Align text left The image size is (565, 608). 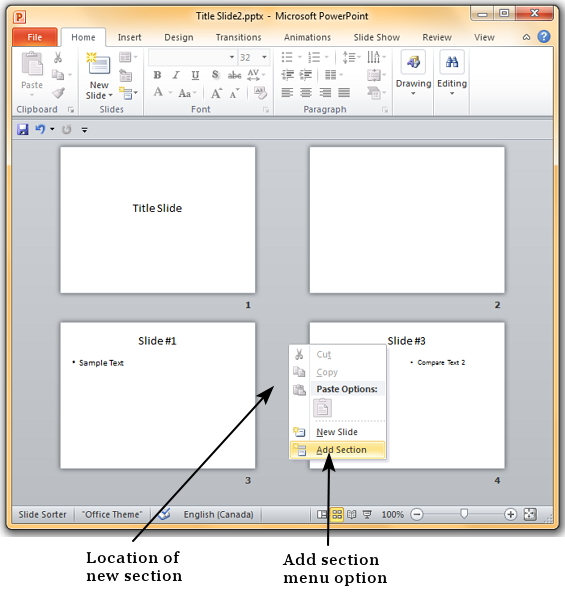(x=287, y=93)
